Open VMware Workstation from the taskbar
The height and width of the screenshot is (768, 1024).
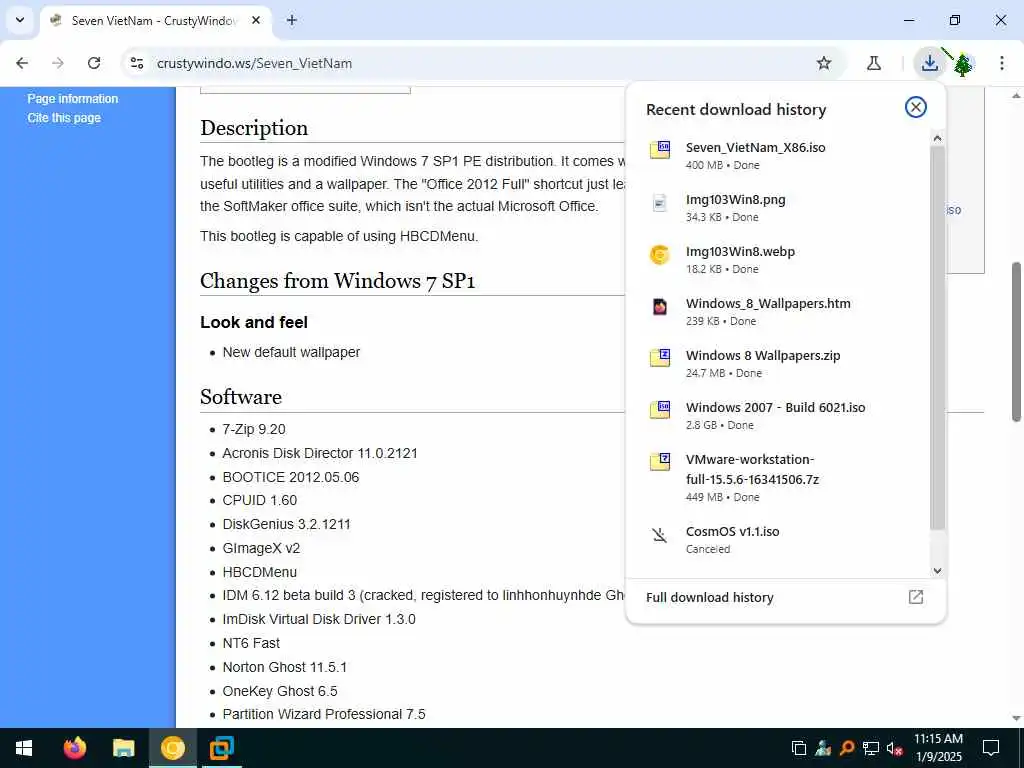pos(221,748)
